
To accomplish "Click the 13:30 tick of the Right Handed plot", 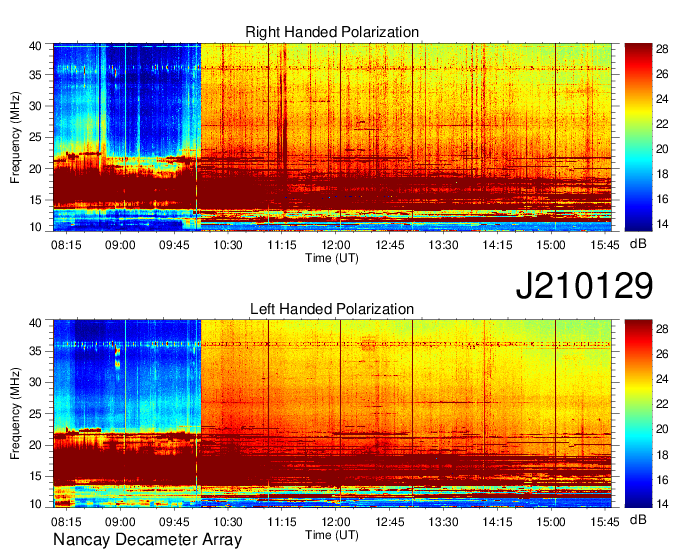I will coord(443,245).
